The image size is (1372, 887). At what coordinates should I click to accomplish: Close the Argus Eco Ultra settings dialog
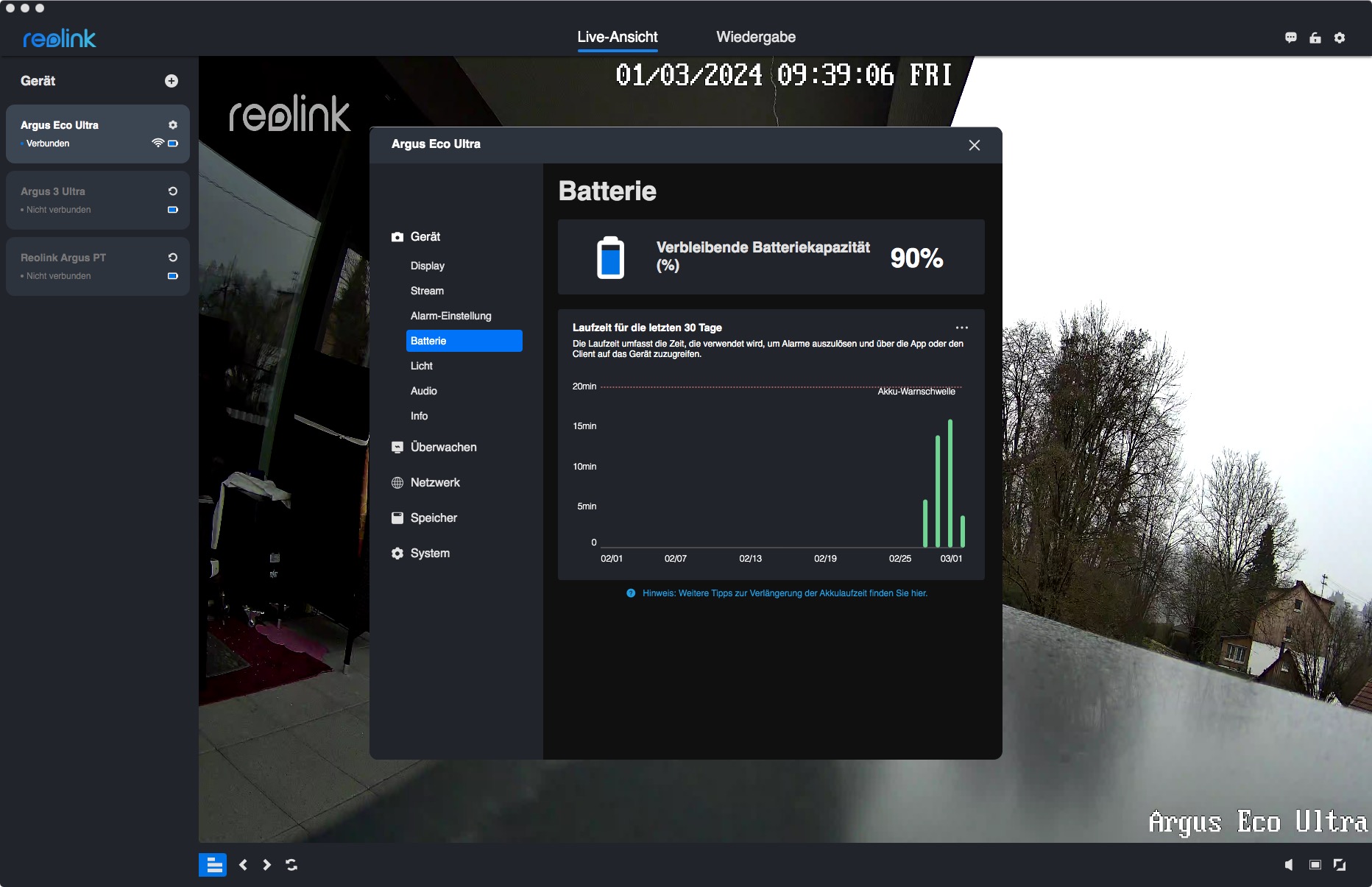975,145
